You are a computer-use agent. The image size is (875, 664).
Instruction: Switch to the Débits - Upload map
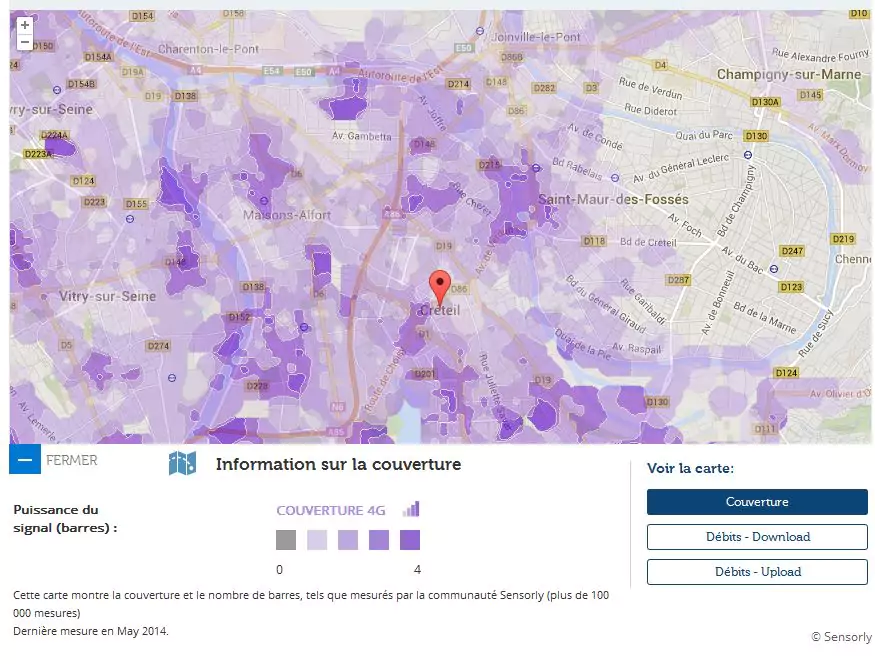click(x=757, y=572)
